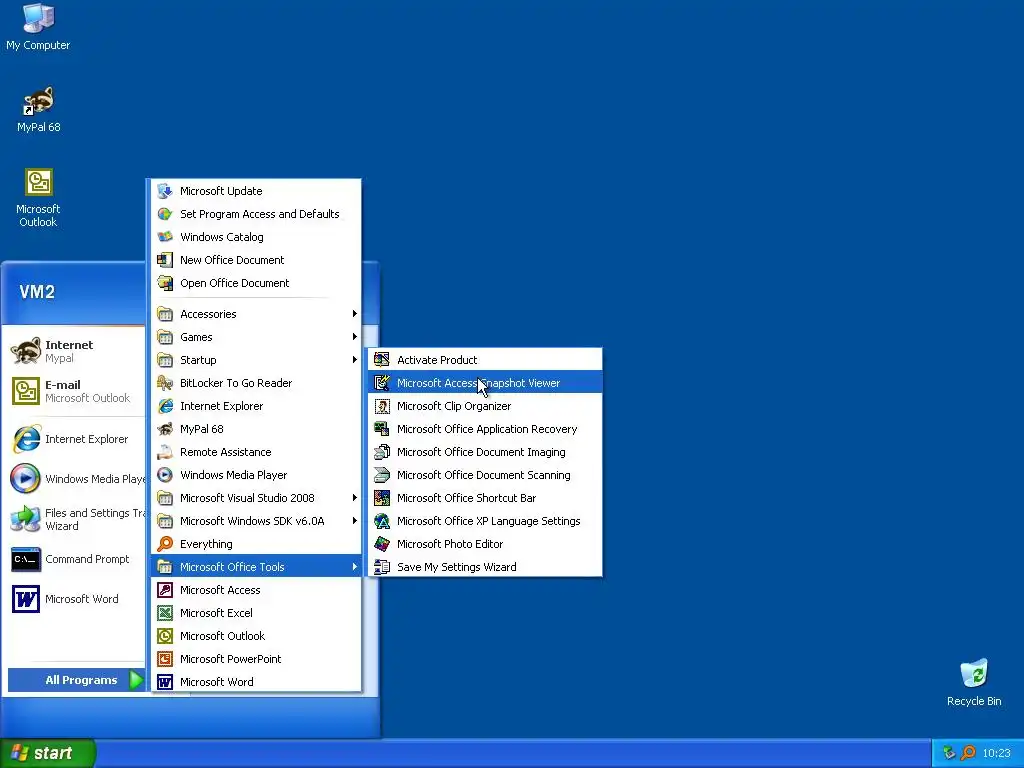
Task: Click the Save My Settings Wizard icon
Action: pyautogui.click(x=382, y=567)
